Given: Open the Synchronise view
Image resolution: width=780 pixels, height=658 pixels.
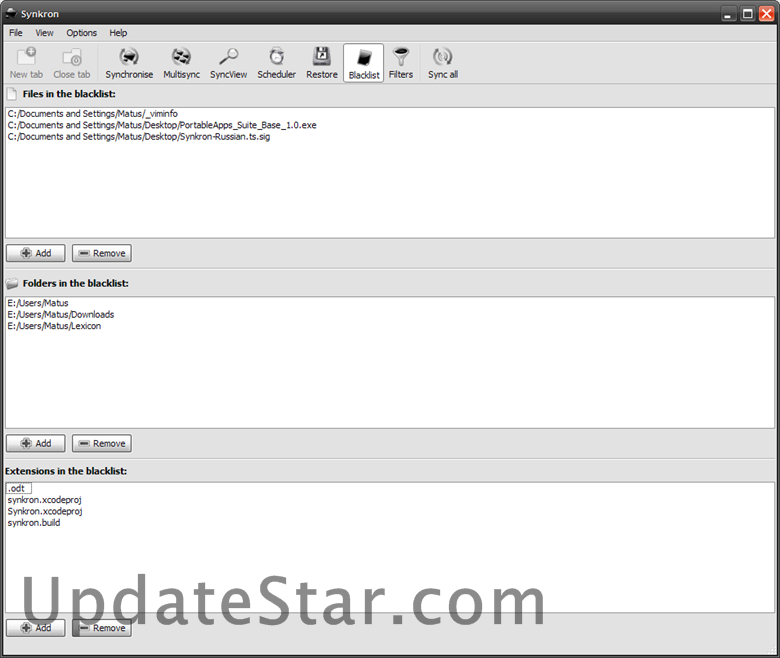Looking at the screenshot, I should [x=129, y=63].
